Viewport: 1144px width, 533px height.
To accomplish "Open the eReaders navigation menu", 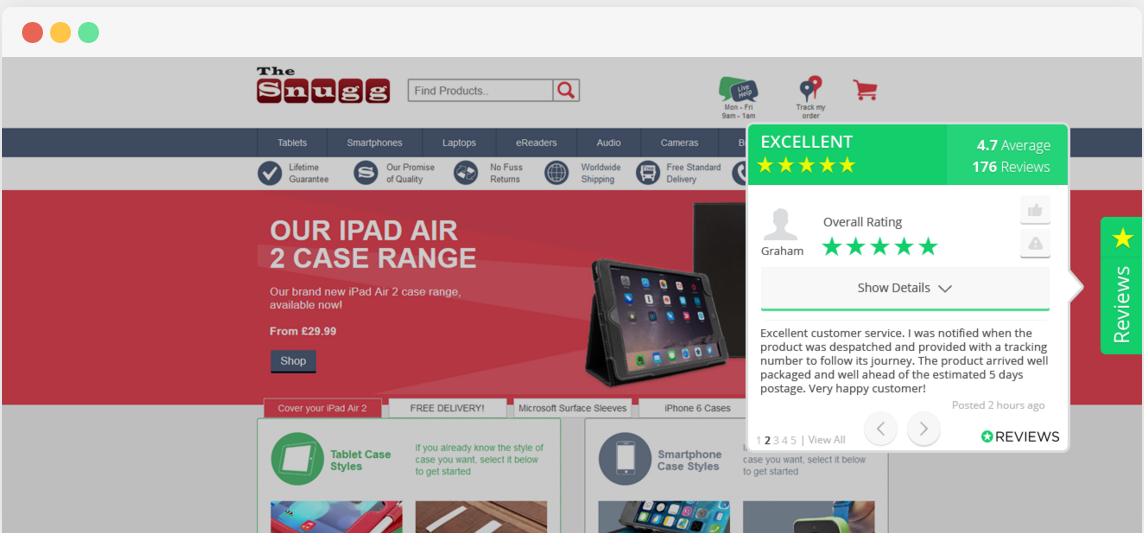I will point(536,143).
